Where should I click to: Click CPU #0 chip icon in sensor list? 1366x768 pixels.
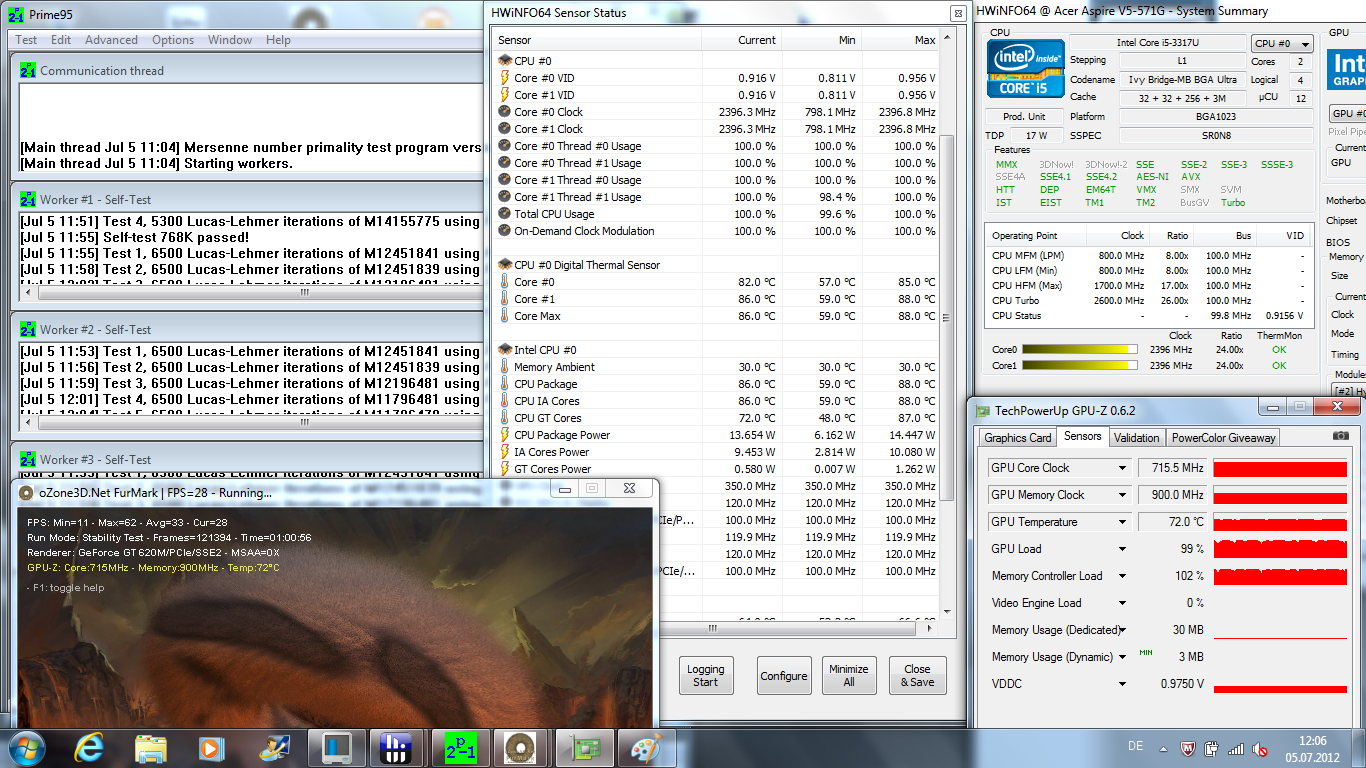point(505,61)
